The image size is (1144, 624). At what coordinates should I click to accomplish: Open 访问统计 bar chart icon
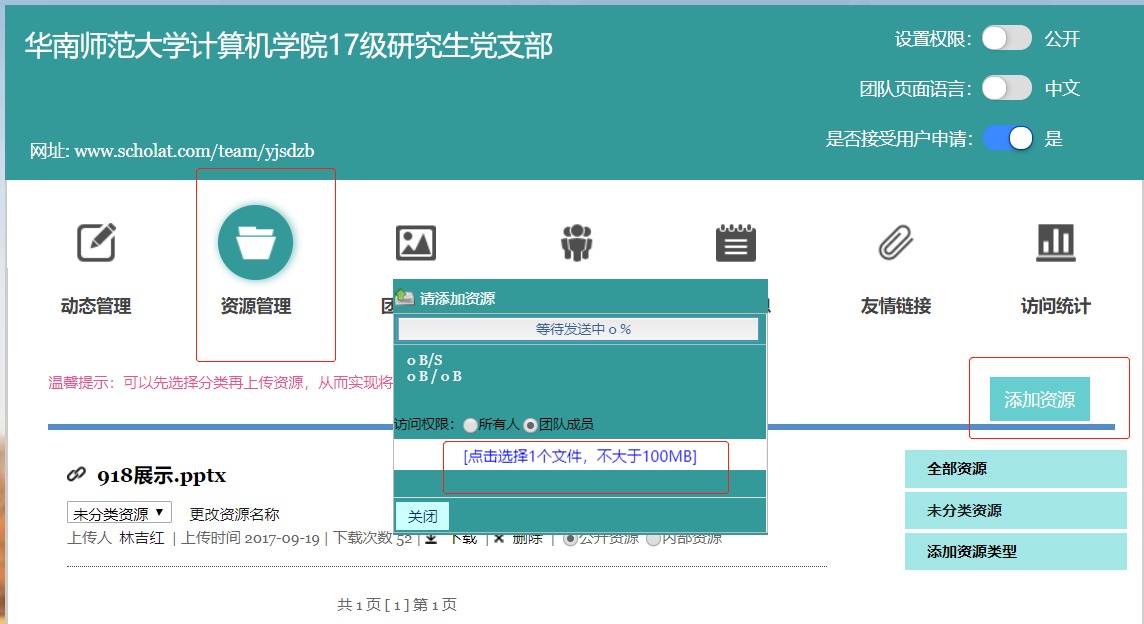pyautogui.click(x=1056, y=242)
